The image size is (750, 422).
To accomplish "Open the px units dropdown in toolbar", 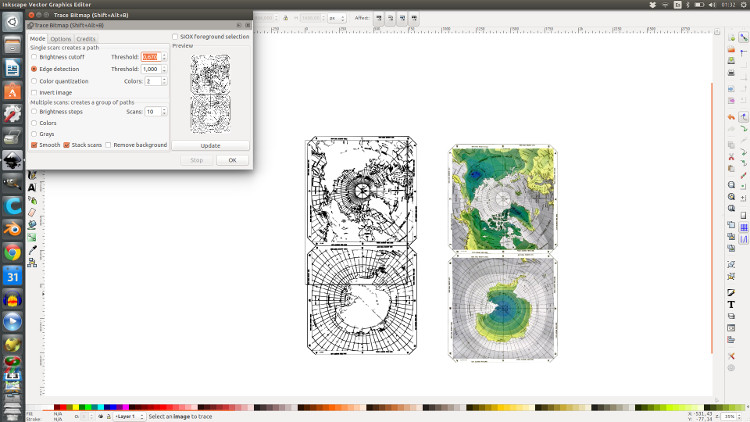I will [337, 18].
